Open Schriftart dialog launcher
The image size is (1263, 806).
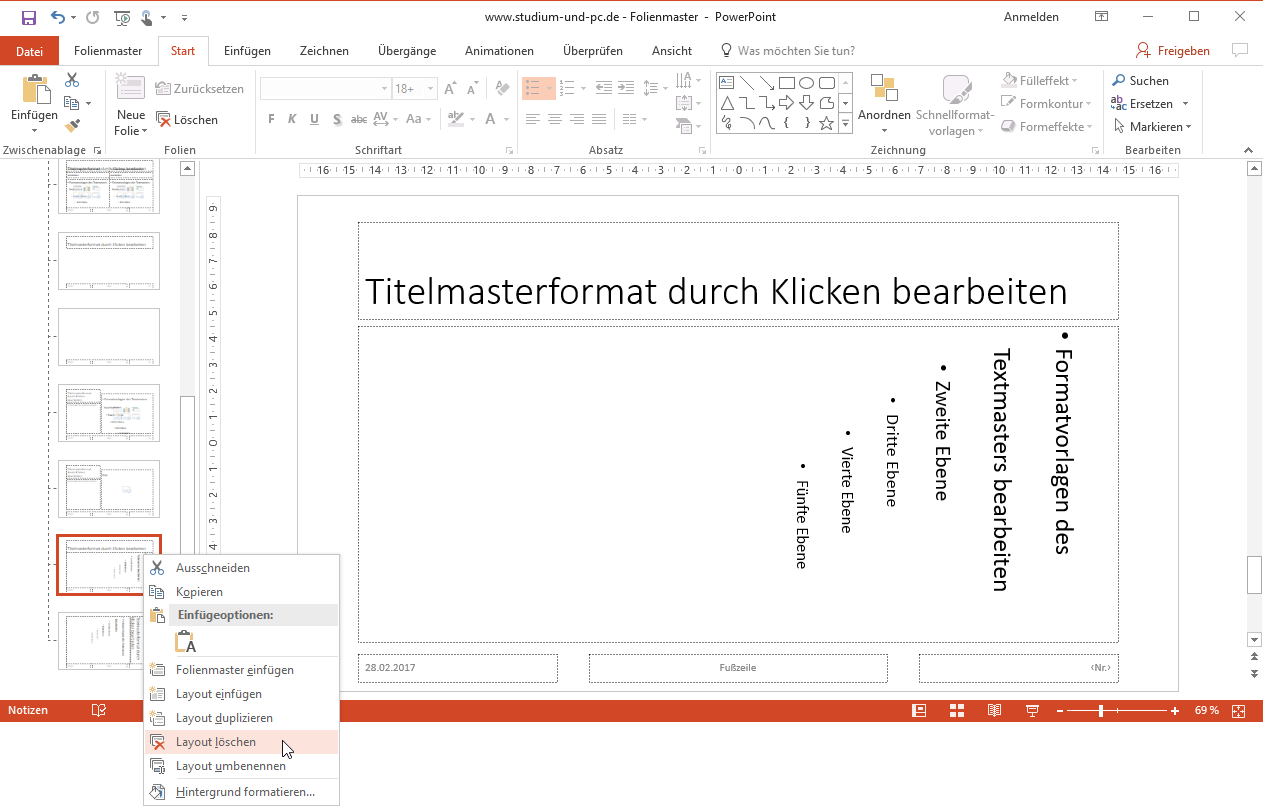coord(509,150)
